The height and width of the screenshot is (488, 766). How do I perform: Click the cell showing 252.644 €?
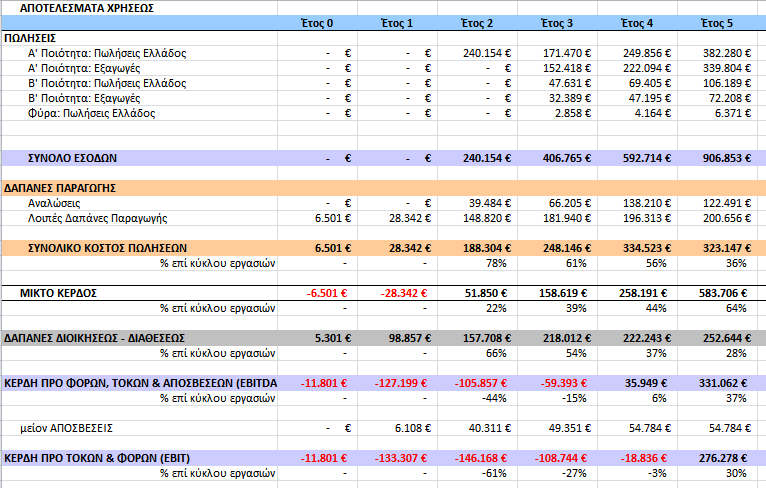727,338
